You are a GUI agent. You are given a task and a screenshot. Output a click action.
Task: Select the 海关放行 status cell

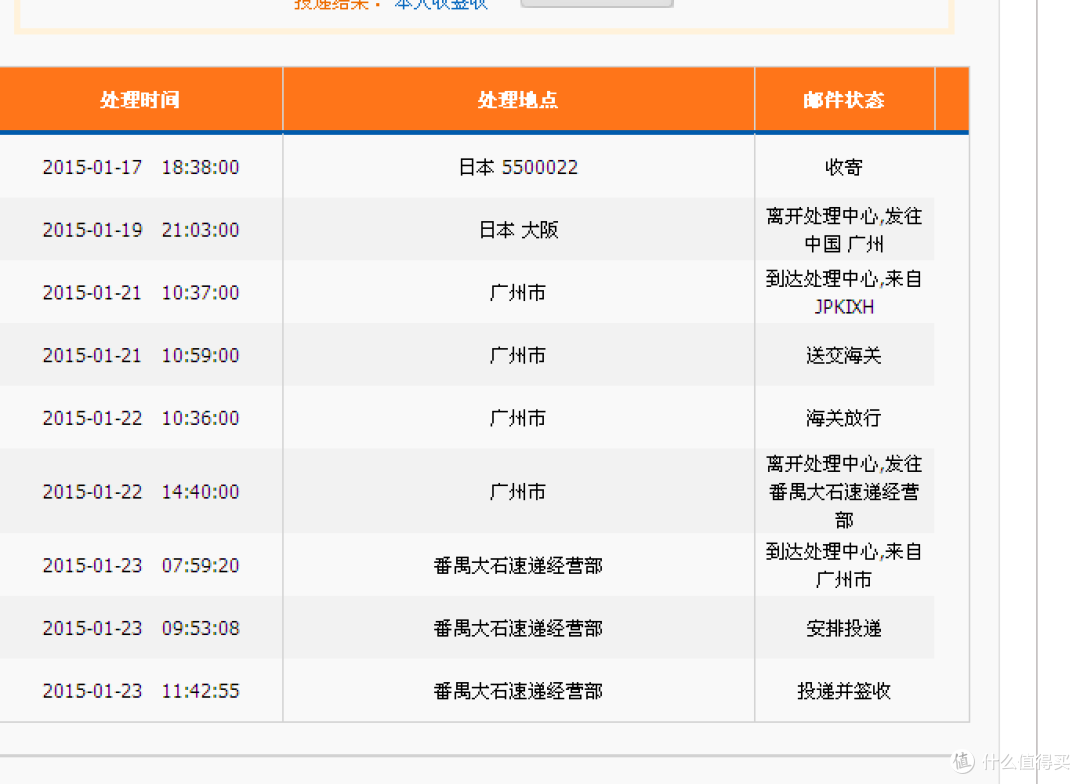tap(844, 418)
